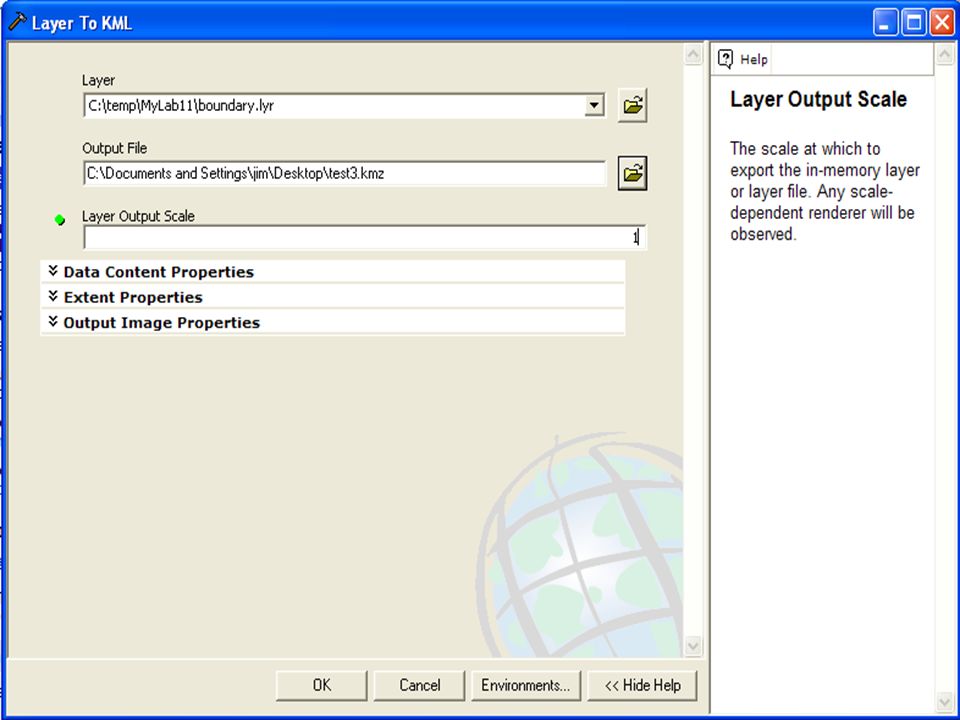
Task: Click the 'Layer Output Scale' parameter label
Action: pyautogui.click(x=138, y=216)
